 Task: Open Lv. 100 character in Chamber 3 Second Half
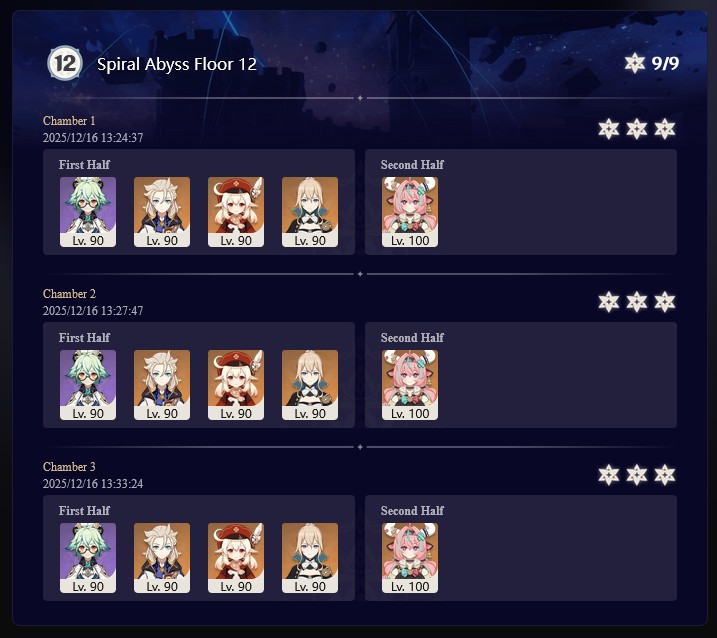410,558
